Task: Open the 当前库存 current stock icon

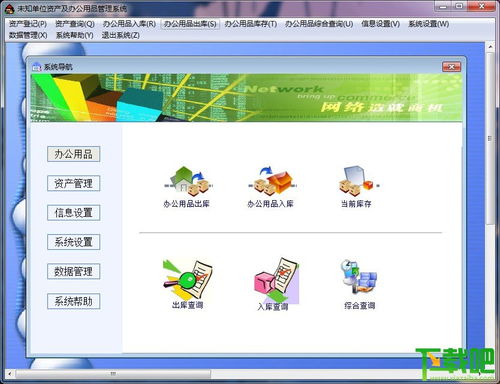Action: (x=358, y=181)
